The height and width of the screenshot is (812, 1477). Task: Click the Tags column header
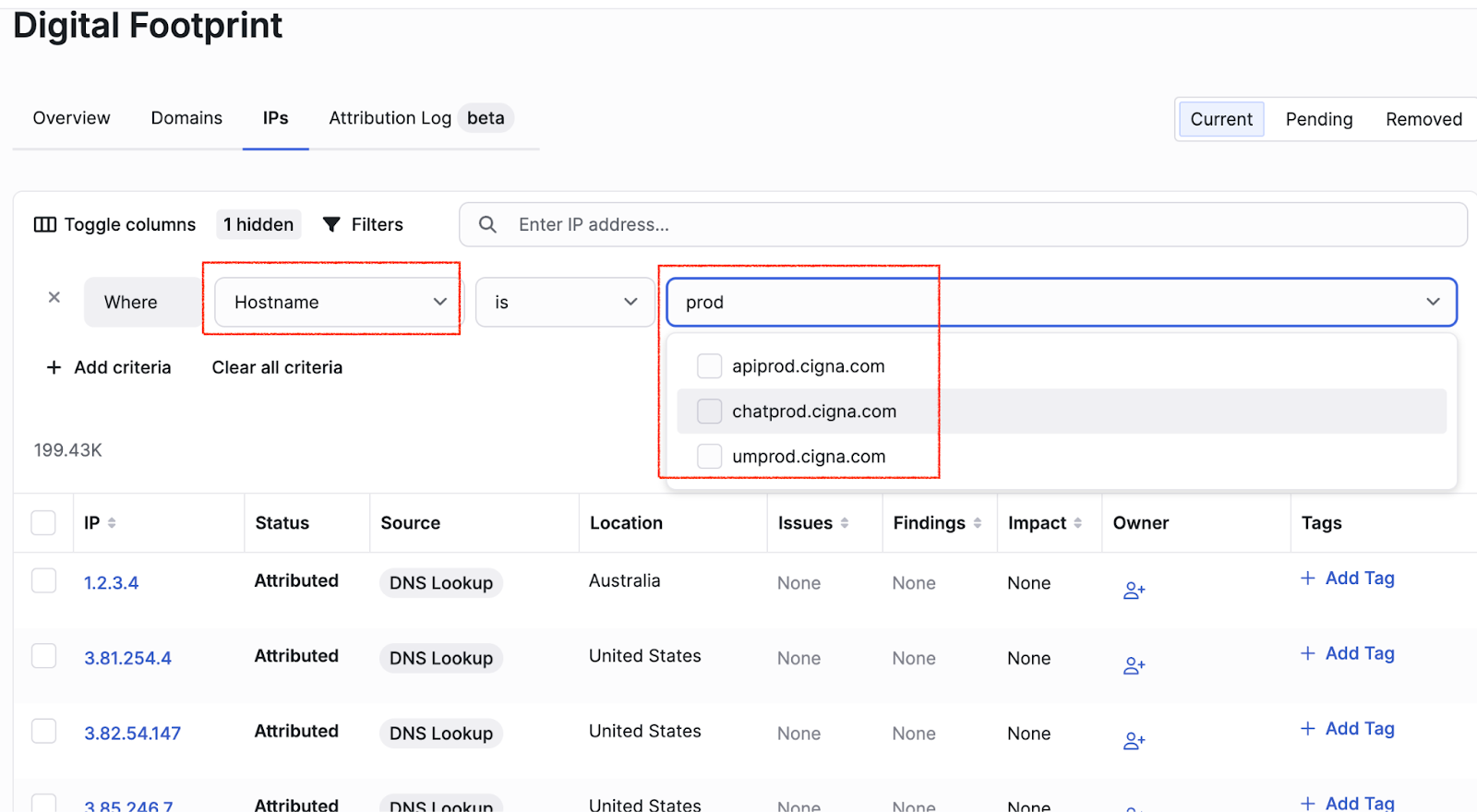1321,523
